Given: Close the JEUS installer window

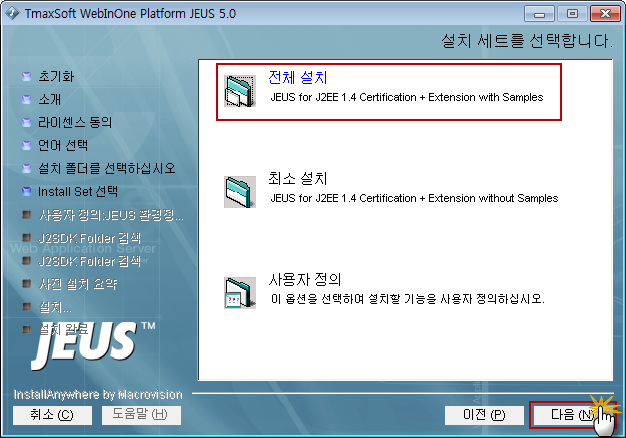Looking at the screenshot, I should (605, 14).
